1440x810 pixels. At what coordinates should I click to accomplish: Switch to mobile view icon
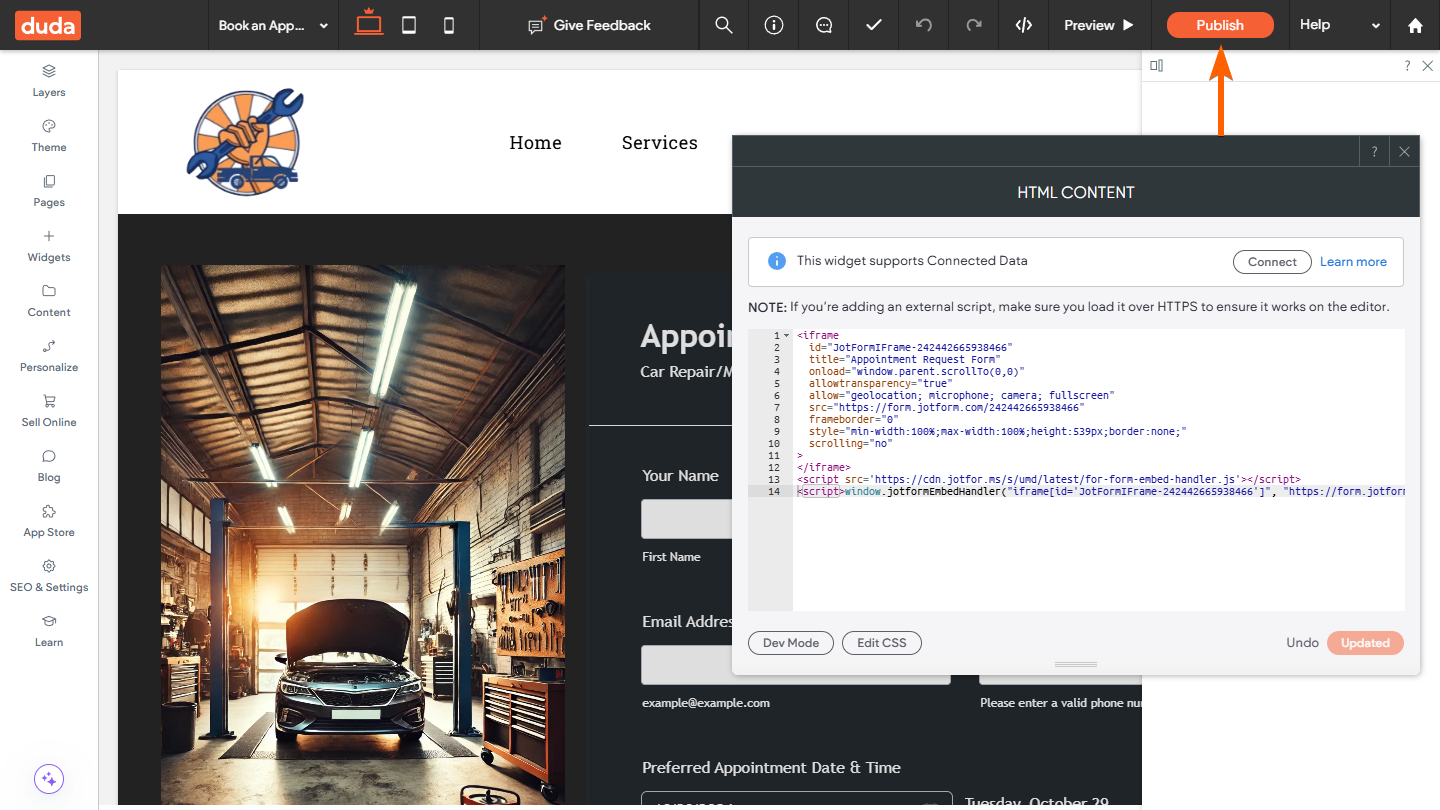(449, 25)
